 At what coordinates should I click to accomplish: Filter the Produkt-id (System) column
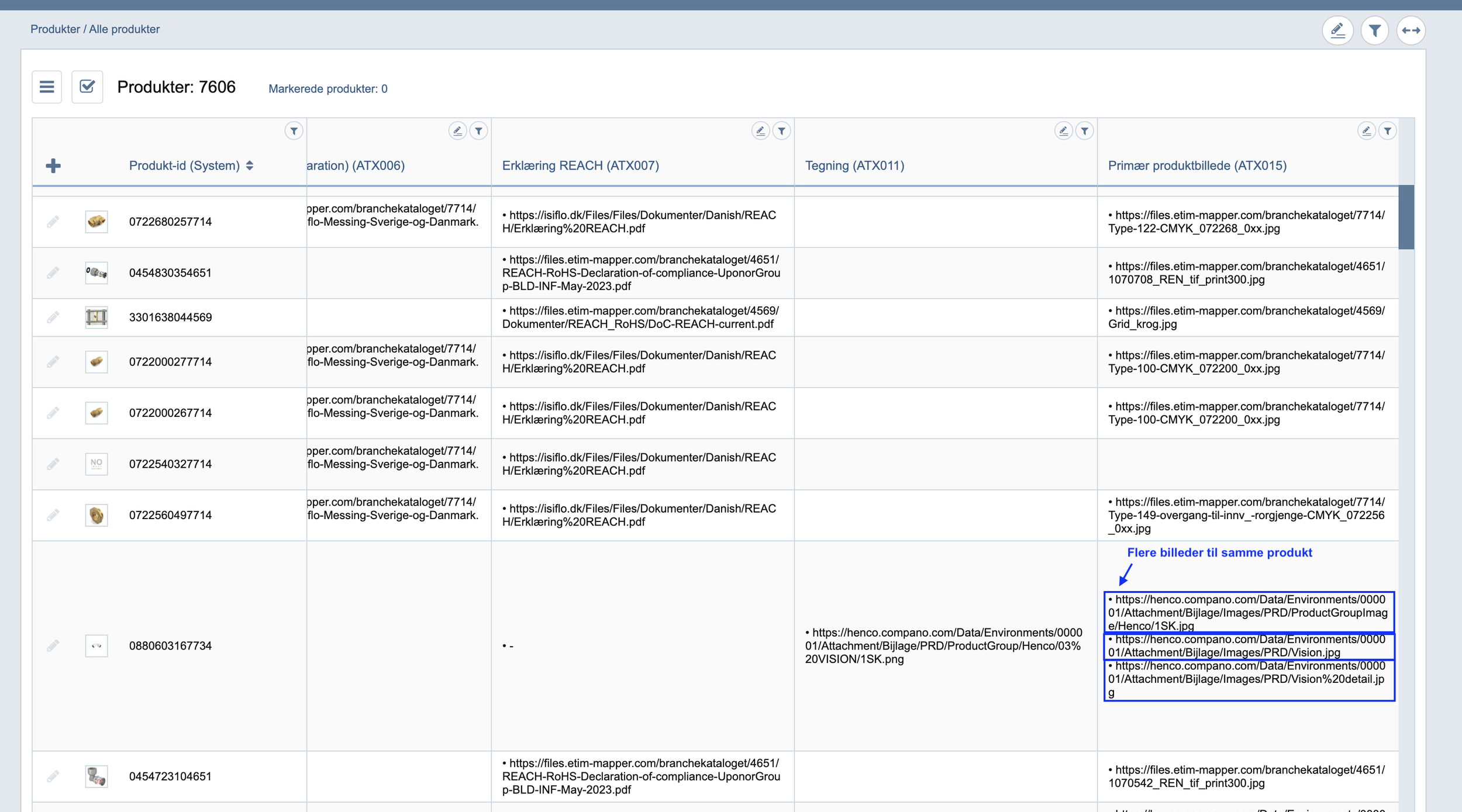coord(294,131)
